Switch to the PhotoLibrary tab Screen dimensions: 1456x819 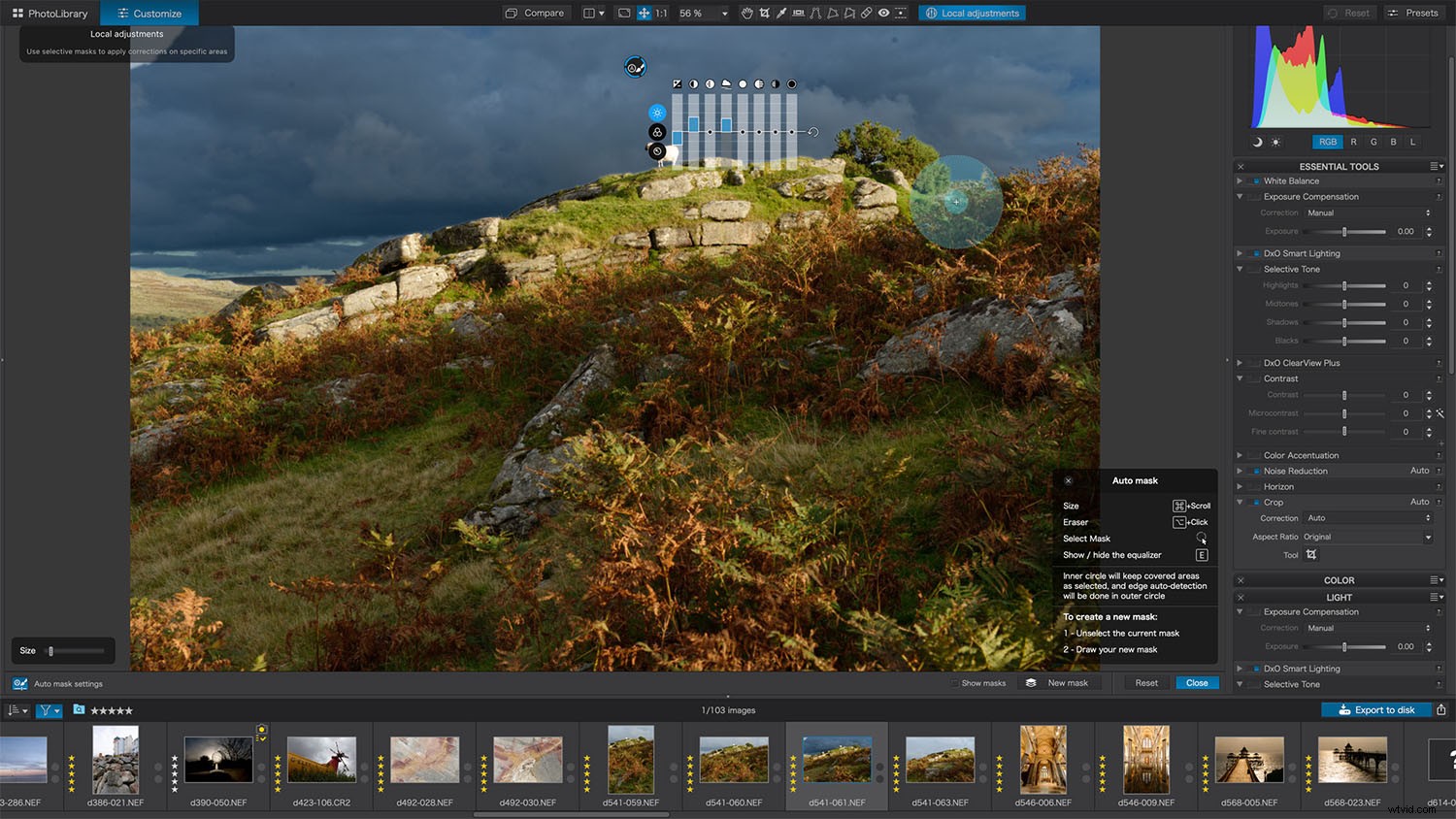point(50,13)
